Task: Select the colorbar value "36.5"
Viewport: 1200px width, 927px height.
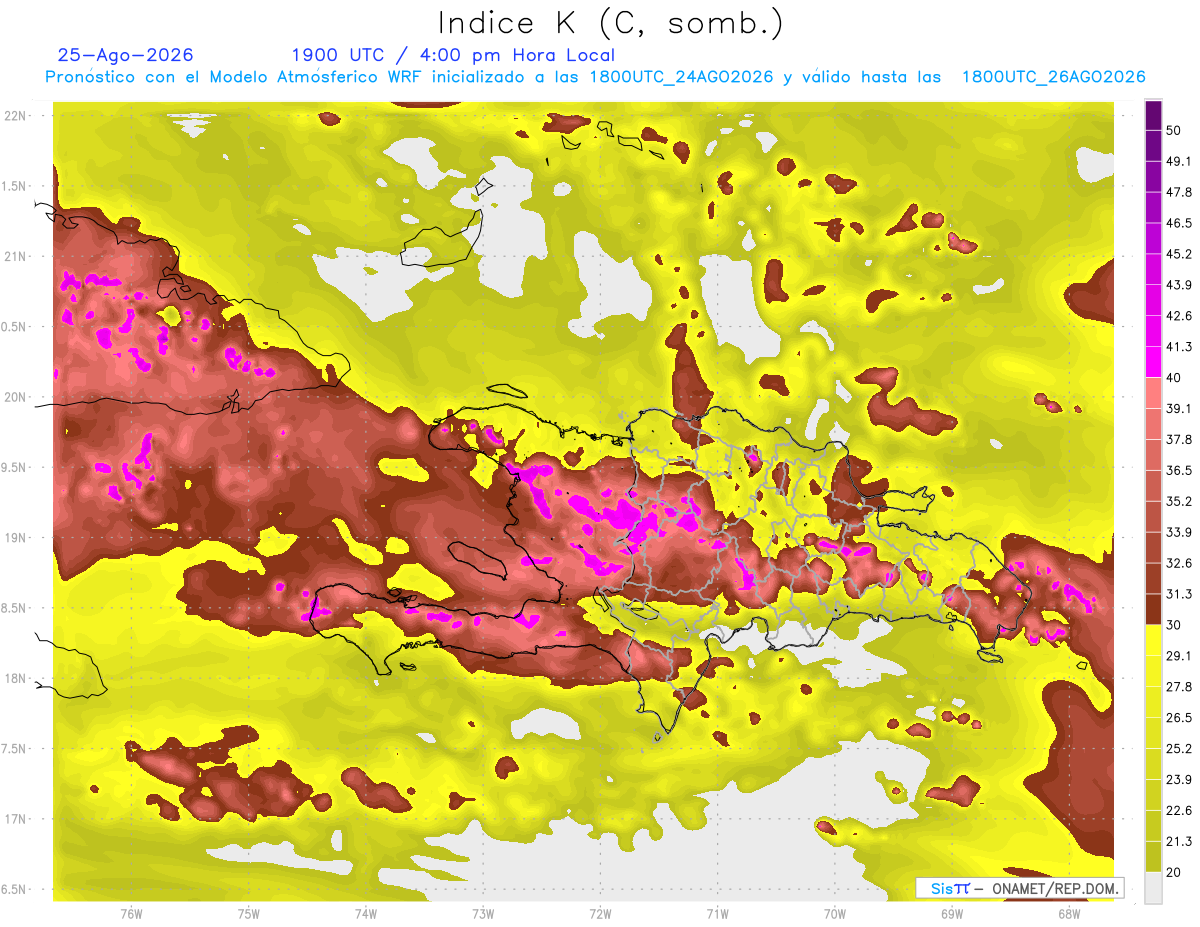Action: click(x=1179, y=470)
